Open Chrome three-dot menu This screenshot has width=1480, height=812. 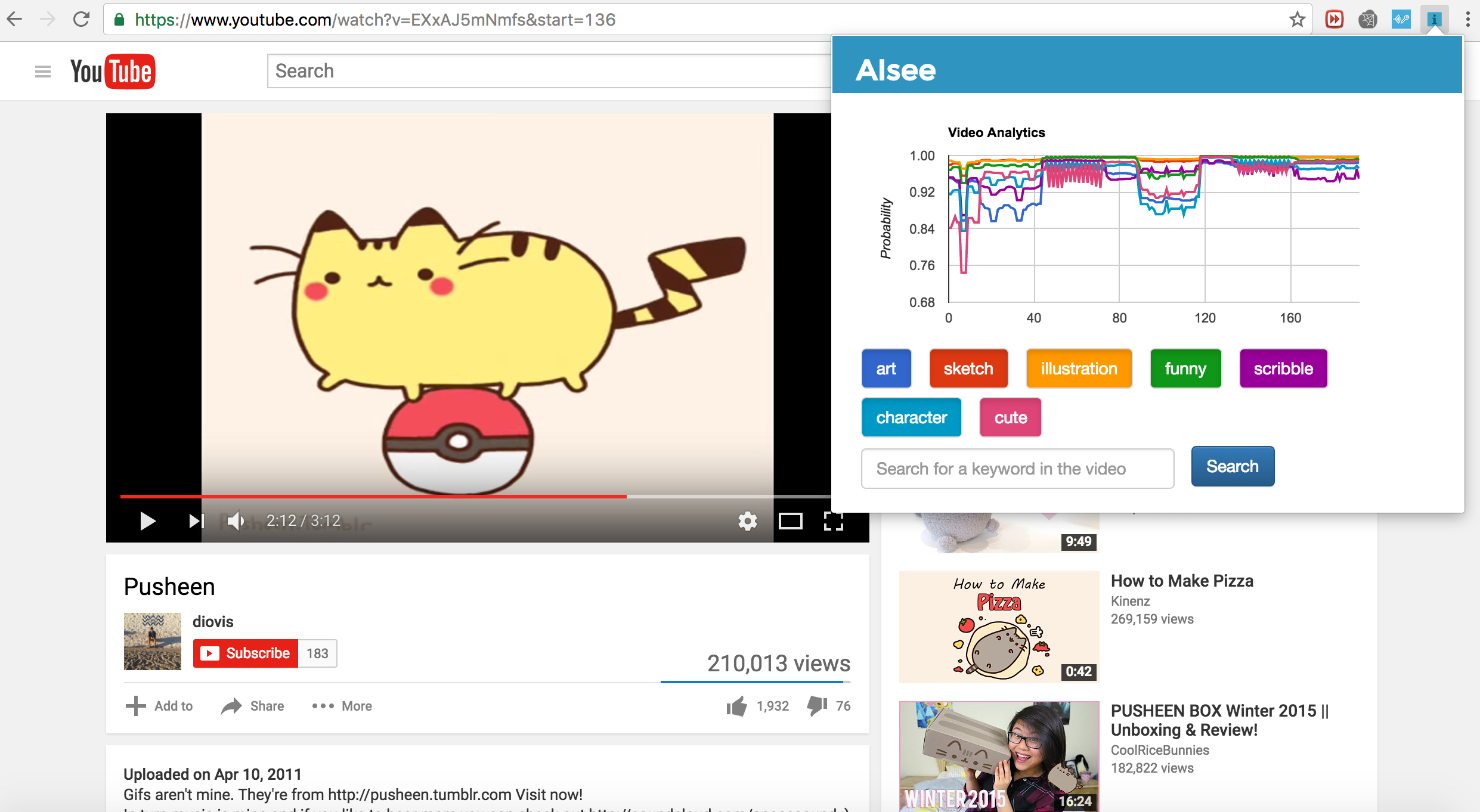coord(1467,20)
